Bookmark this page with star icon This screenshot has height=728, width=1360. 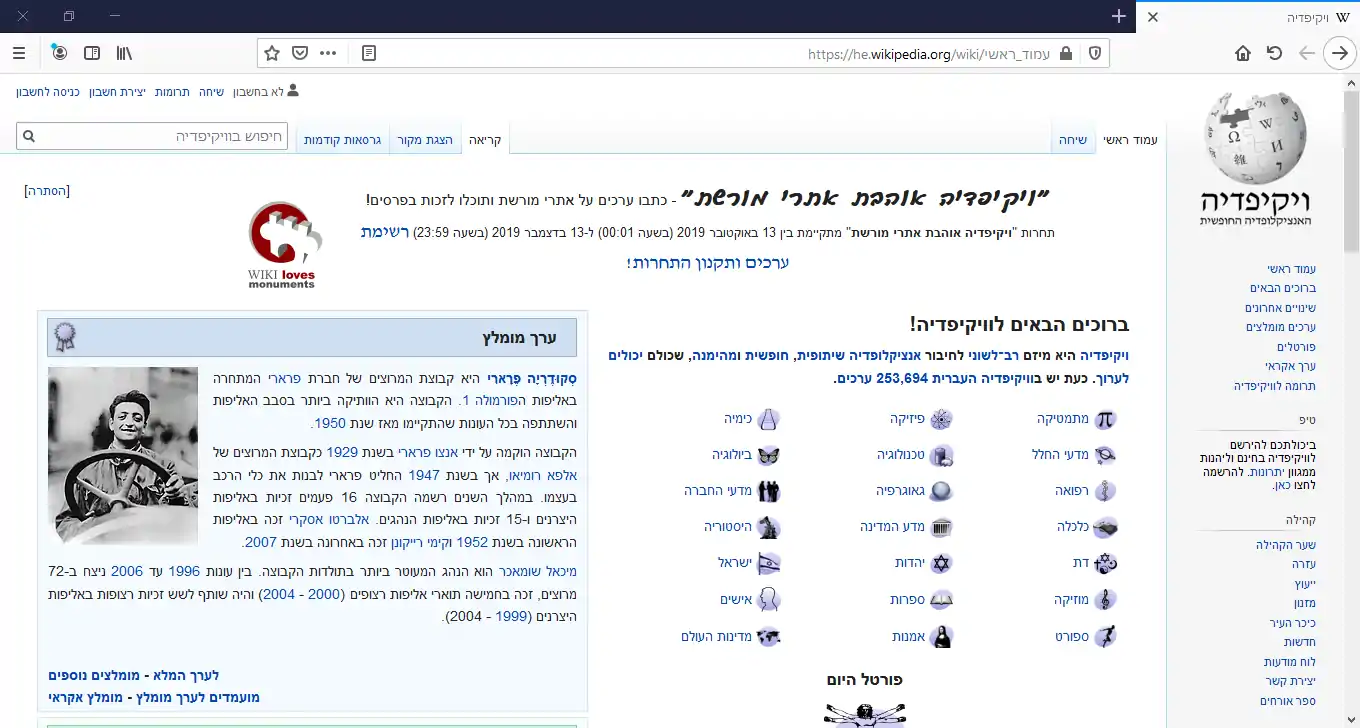point(272,53)
